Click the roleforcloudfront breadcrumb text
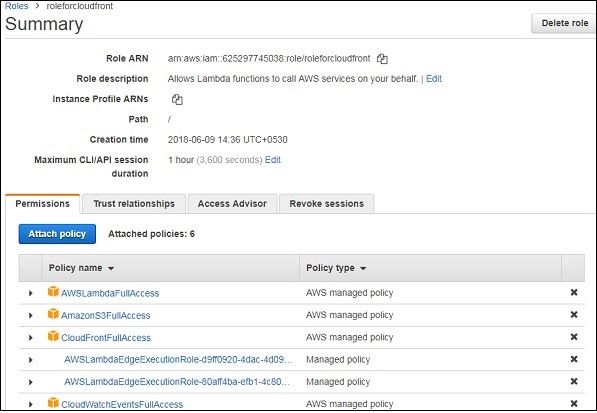The image size is (597, 413). click(x=80, y=6)
